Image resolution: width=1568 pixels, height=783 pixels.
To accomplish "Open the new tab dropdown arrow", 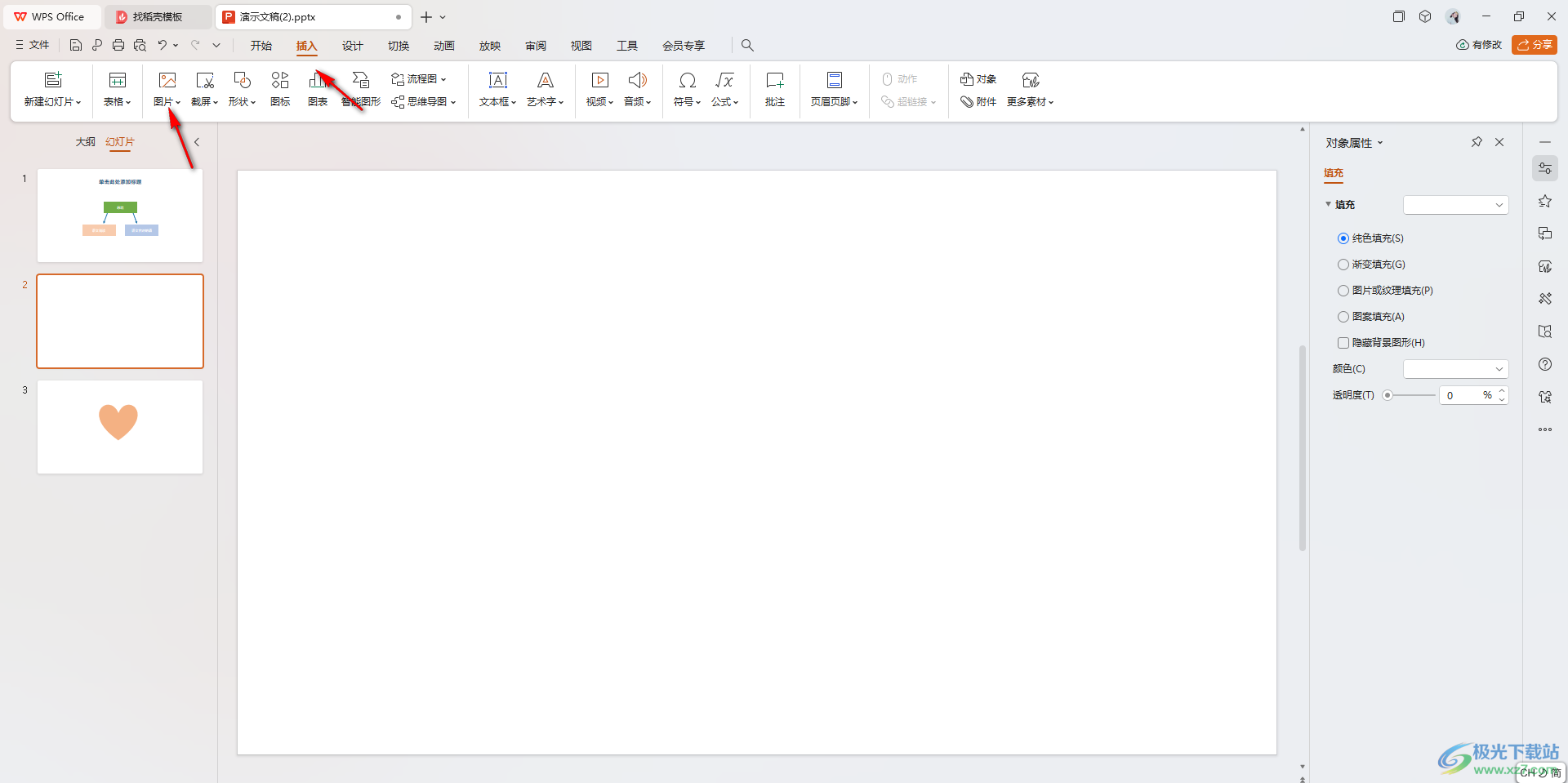I will pos(443,17).
